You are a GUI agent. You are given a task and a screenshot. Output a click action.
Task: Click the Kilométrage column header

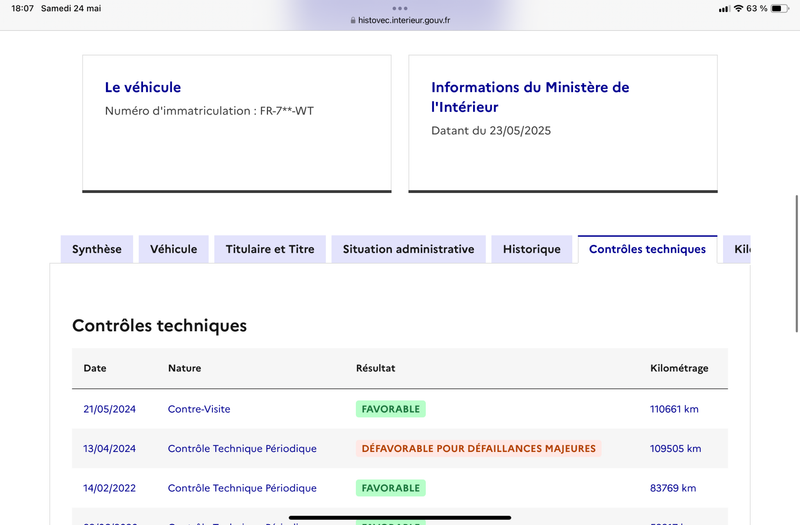[679, 368]
